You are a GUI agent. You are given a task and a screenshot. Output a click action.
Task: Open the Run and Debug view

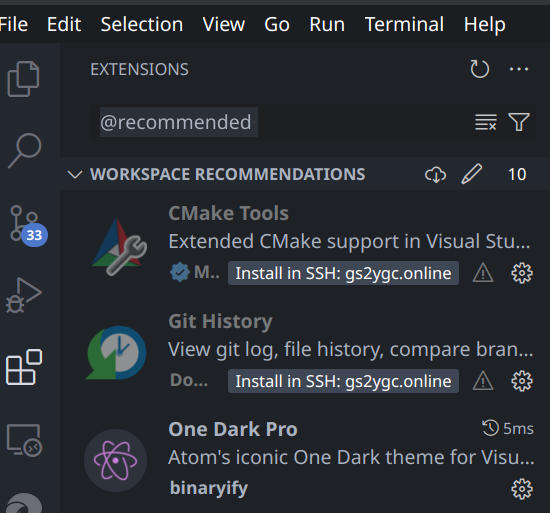pos(24,295)
